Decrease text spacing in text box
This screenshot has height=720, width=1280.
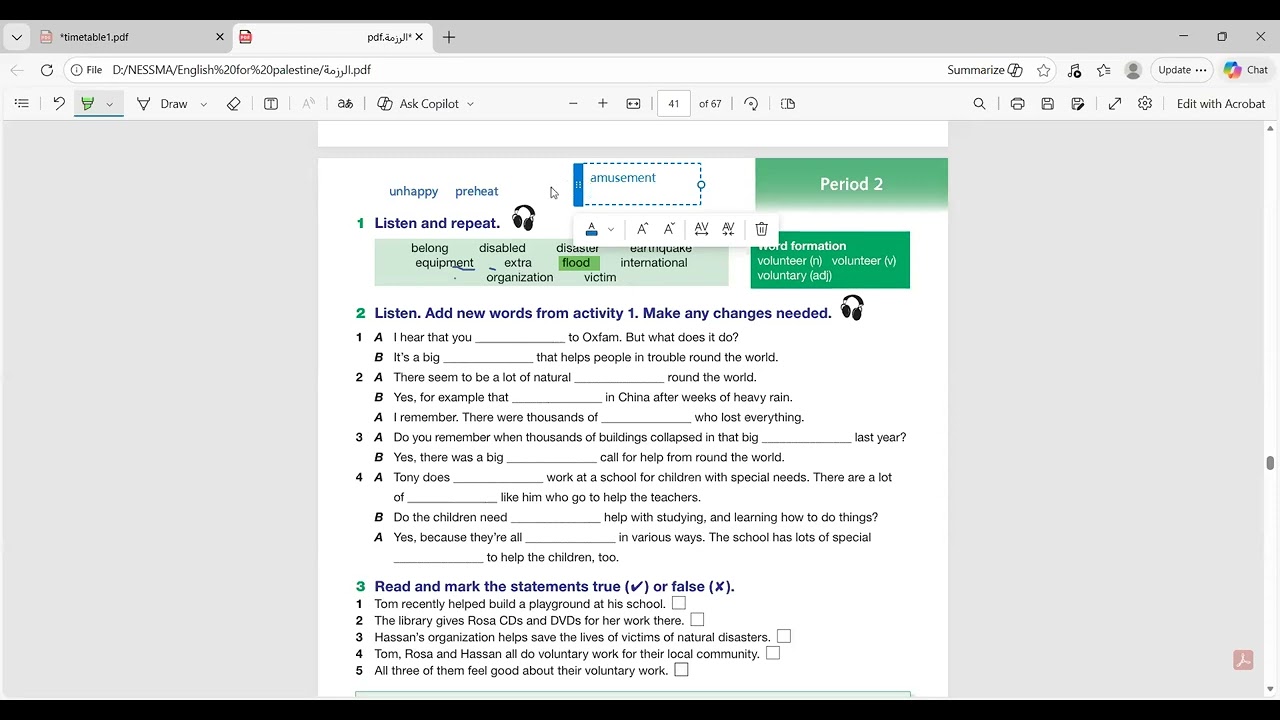[728, 229]
